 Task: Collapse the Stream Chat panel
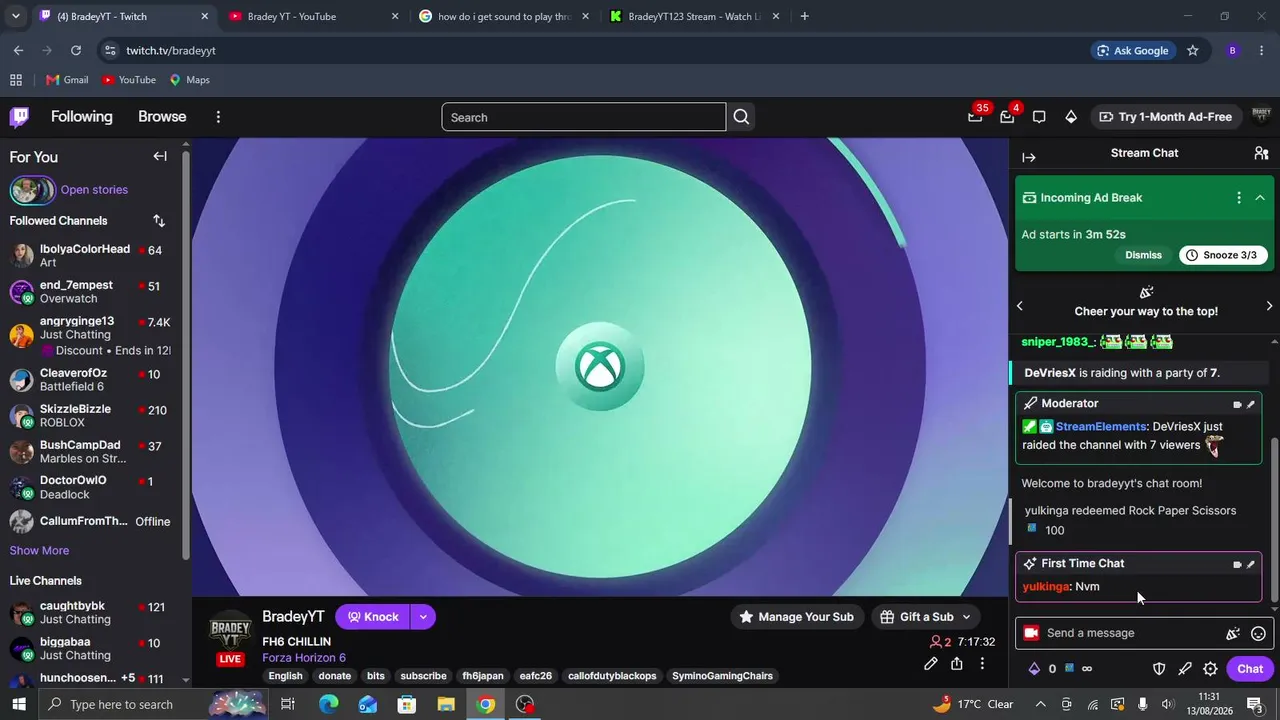click(x=1029, y=157)
